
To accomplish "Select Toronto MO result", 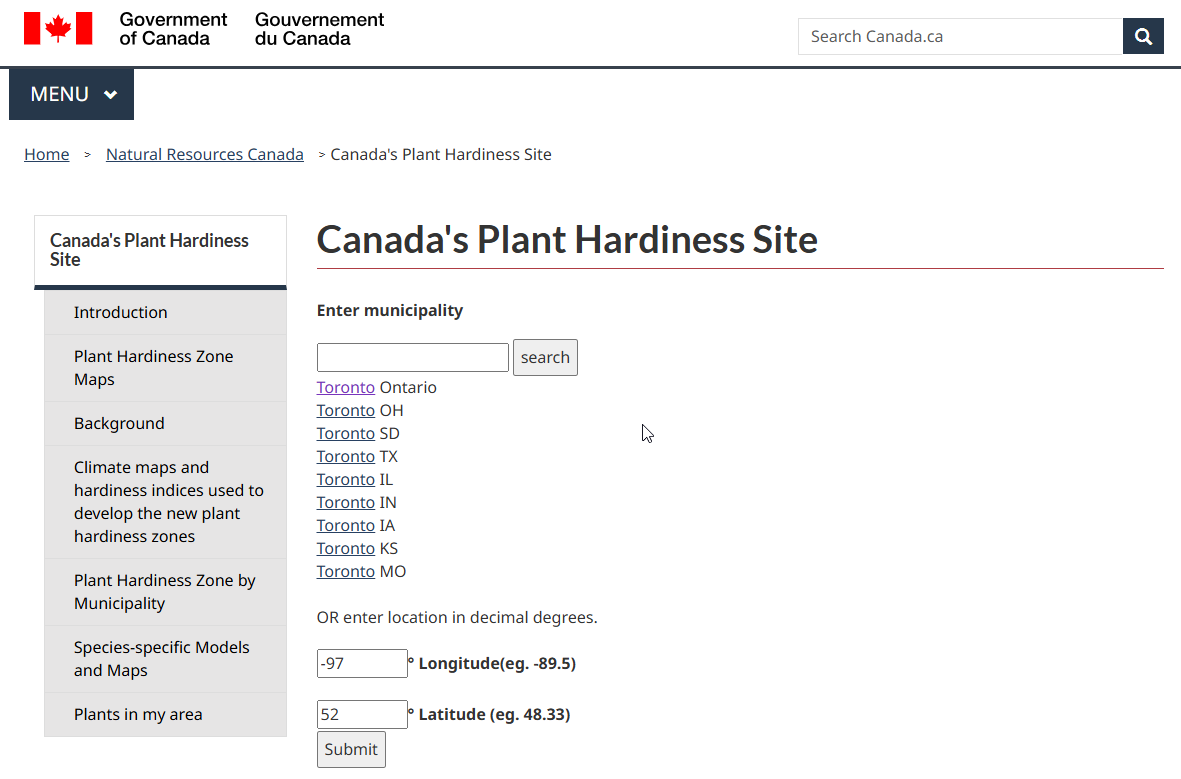I will tap(346, 572).
